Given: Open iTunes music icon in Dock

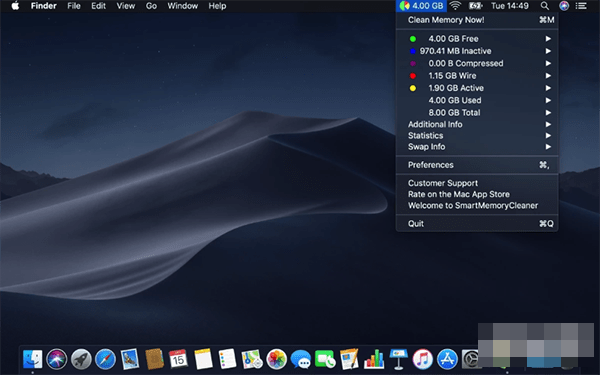Looking at the screenshot, I should (x=422, y=359).
